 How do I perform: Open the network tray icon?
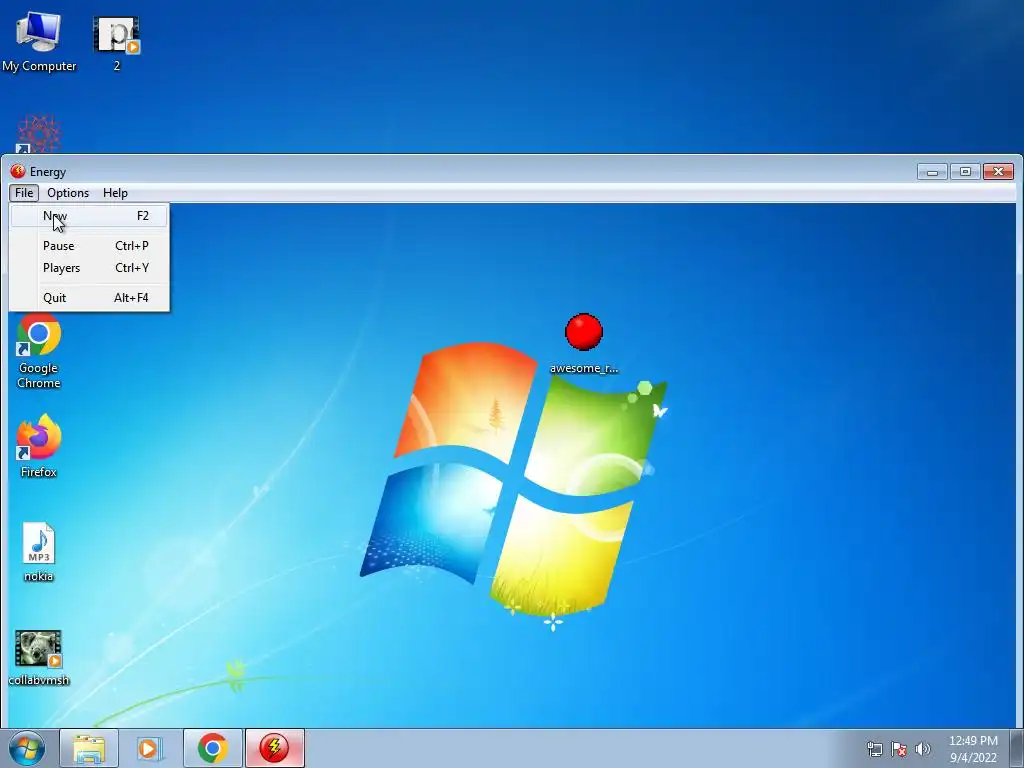tap(874, 749)
